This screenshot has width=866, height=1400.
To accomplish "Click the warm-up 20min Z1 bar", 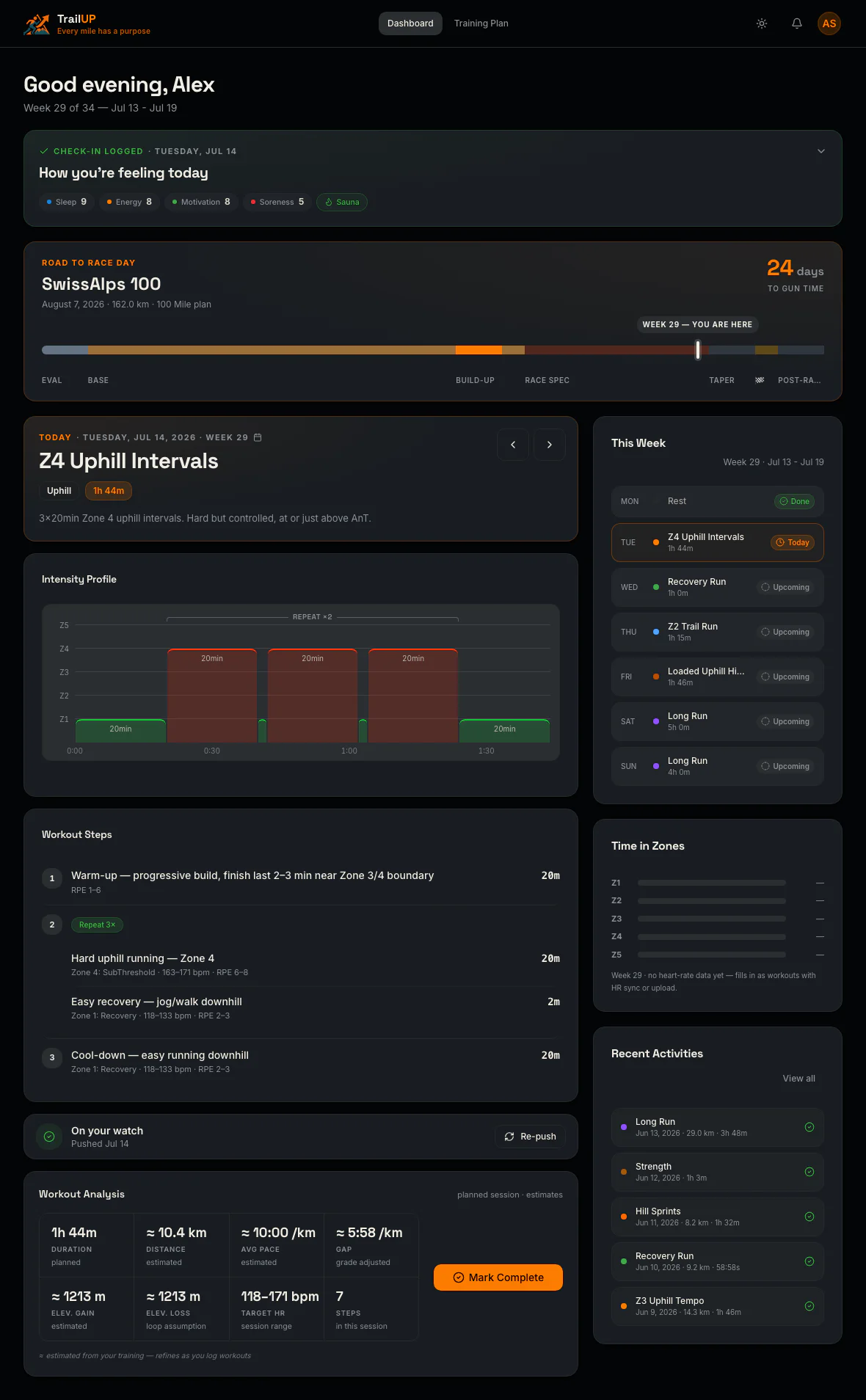I will point(120,731).
